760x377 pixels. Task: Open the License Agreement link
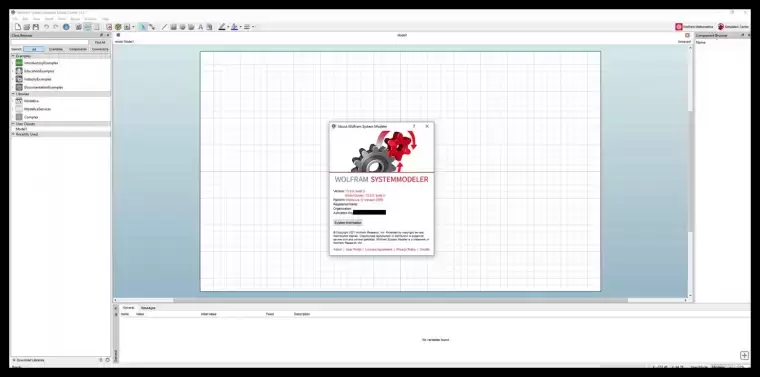tap(379, 250)
